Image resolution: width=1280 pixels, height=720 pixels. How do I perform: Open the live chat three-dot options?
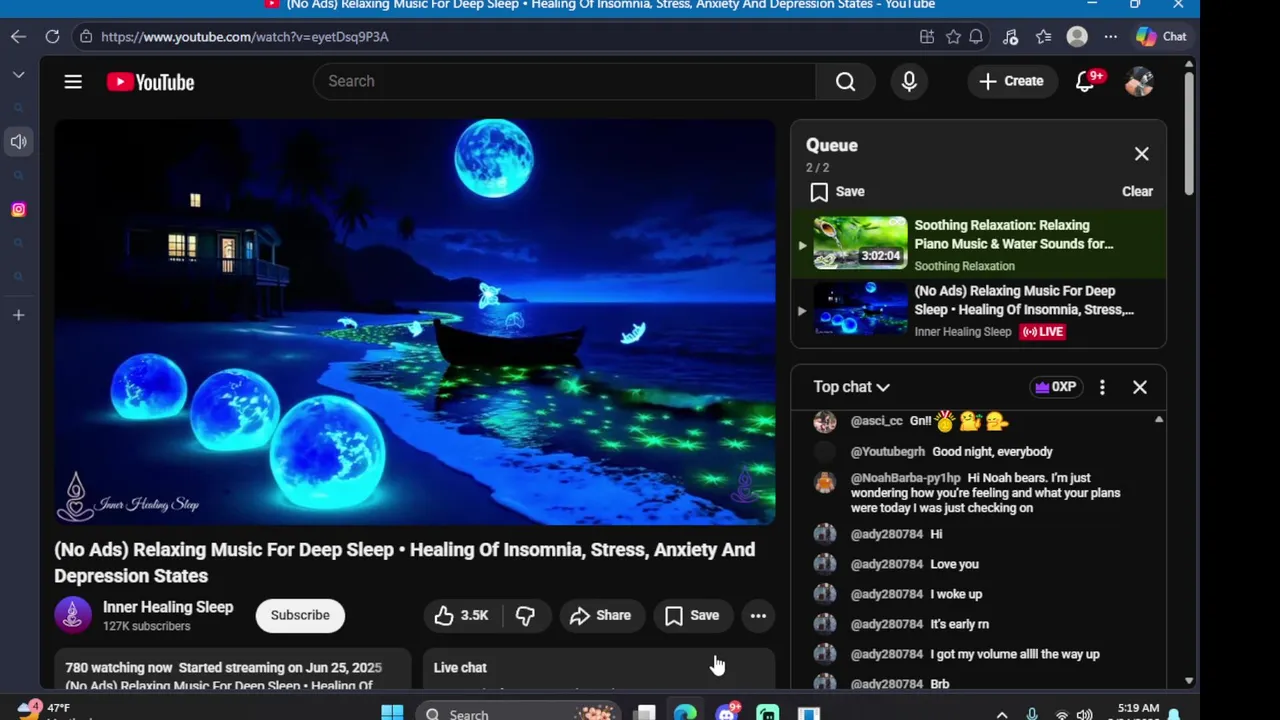click(x=1102, y=387)
